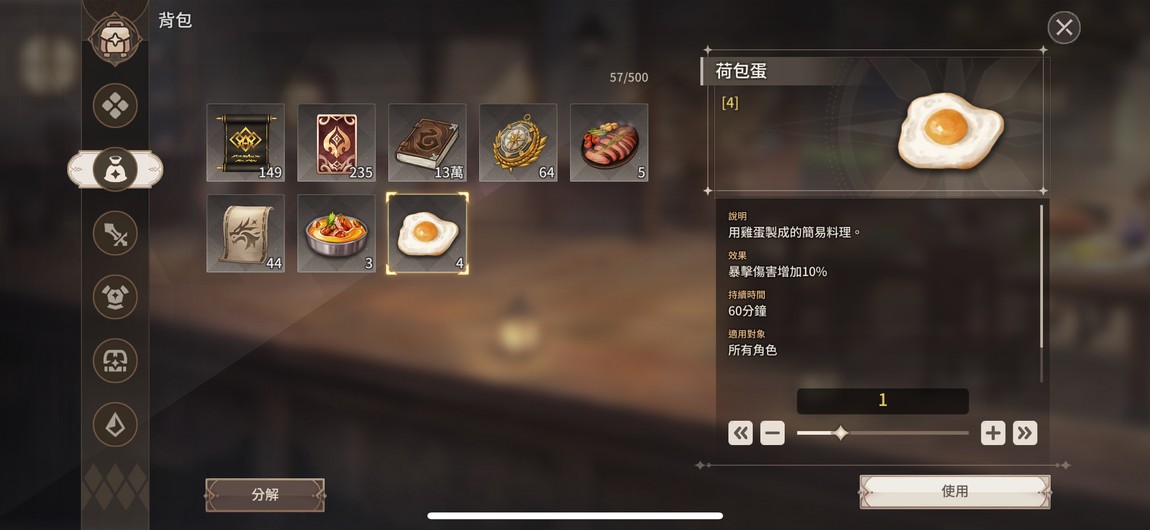Image resolution: width=1150 pixels, height=530 pixels.
Task: Select the money pouch consumables tab
Action: 115,169
